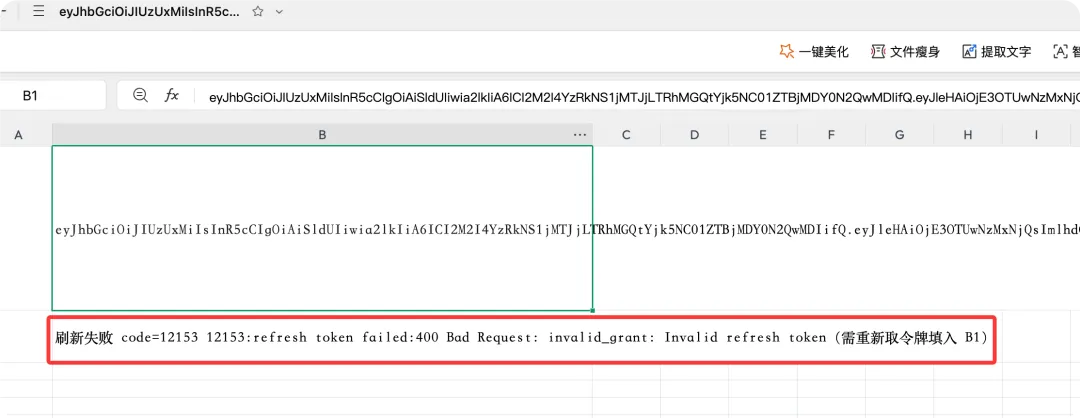Click the B1 name box
The image size is (1080, 418).
[x=52, y=96]
